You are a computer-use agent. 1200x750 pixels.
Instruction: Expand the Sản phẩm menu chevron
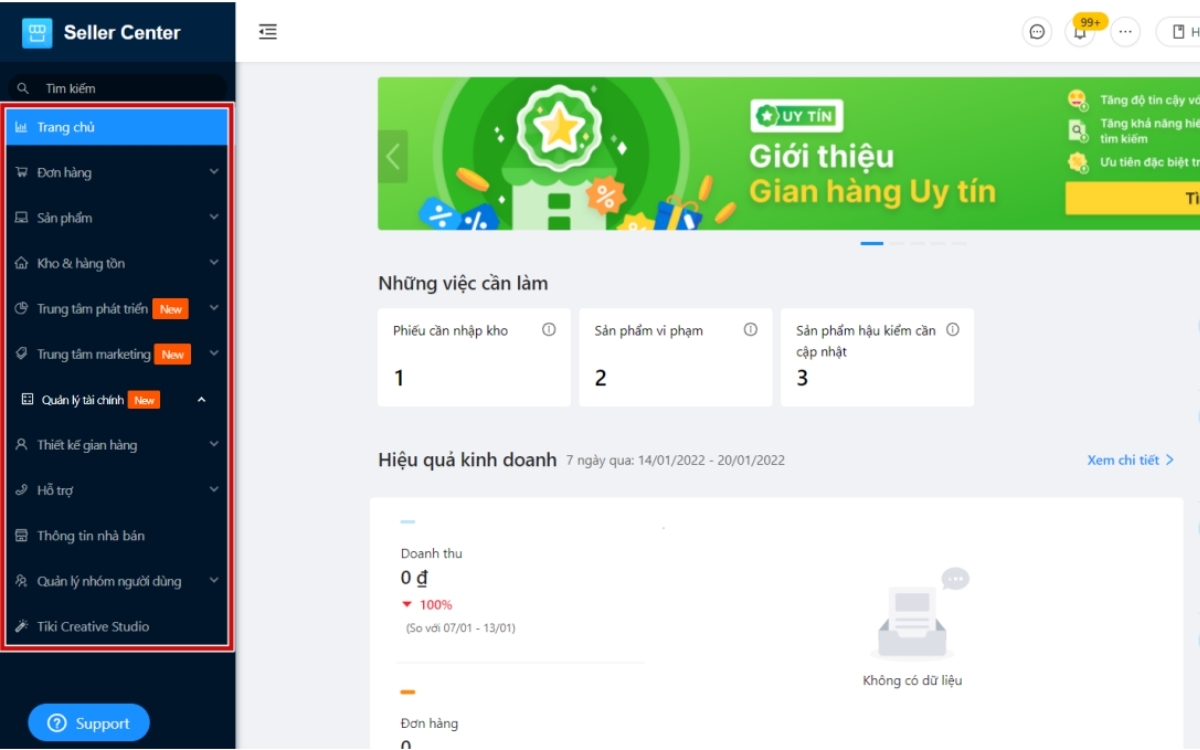click(x=214, y=217)
